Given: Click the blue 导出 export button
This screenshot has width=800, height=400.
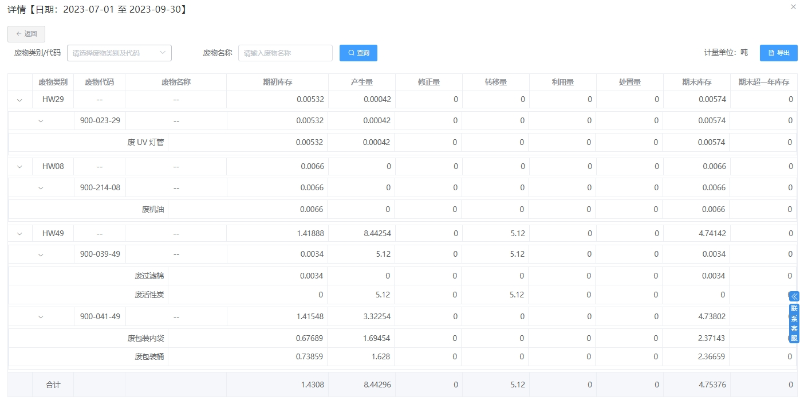Looking at the screenshot, I should tap(777, 53).
